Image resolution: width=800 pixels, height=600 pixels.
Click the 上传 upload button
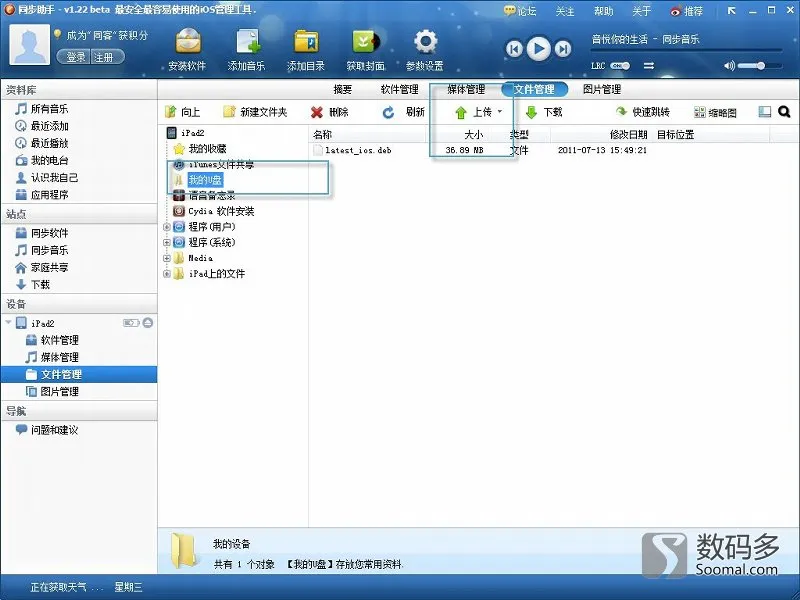pyautogui.click(x=473, y=112)
